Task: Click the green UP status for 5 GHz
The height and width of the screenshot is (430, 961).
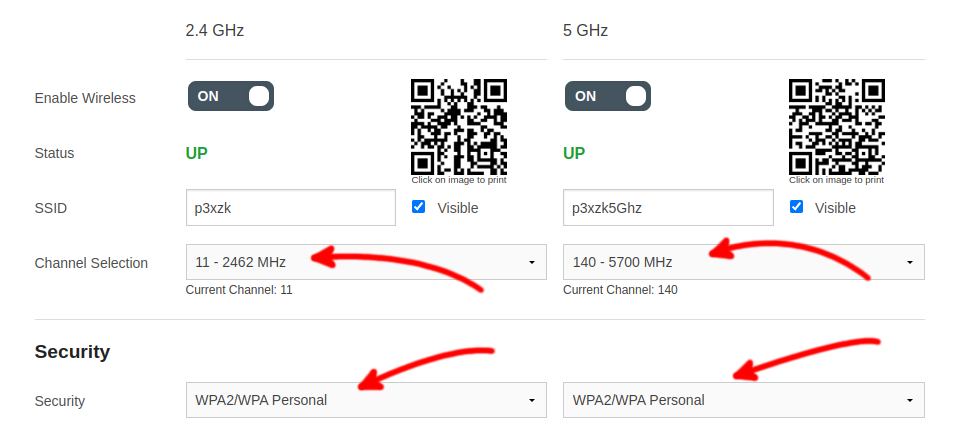Action: coord(574,153)
